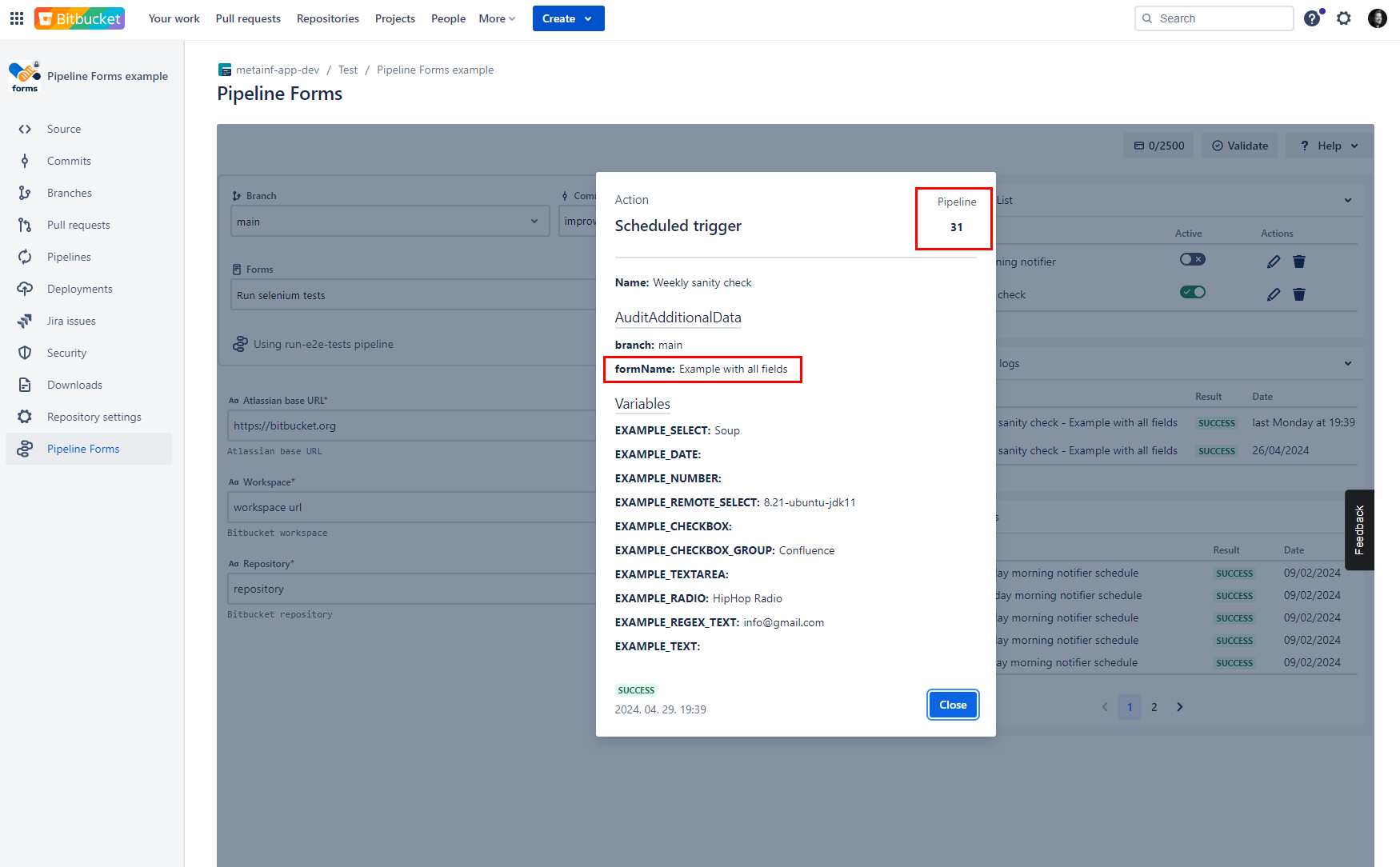The image size is (1400, 867).
Task: Click the Commits icon in sidebar
Action: (x=25, y=161)
